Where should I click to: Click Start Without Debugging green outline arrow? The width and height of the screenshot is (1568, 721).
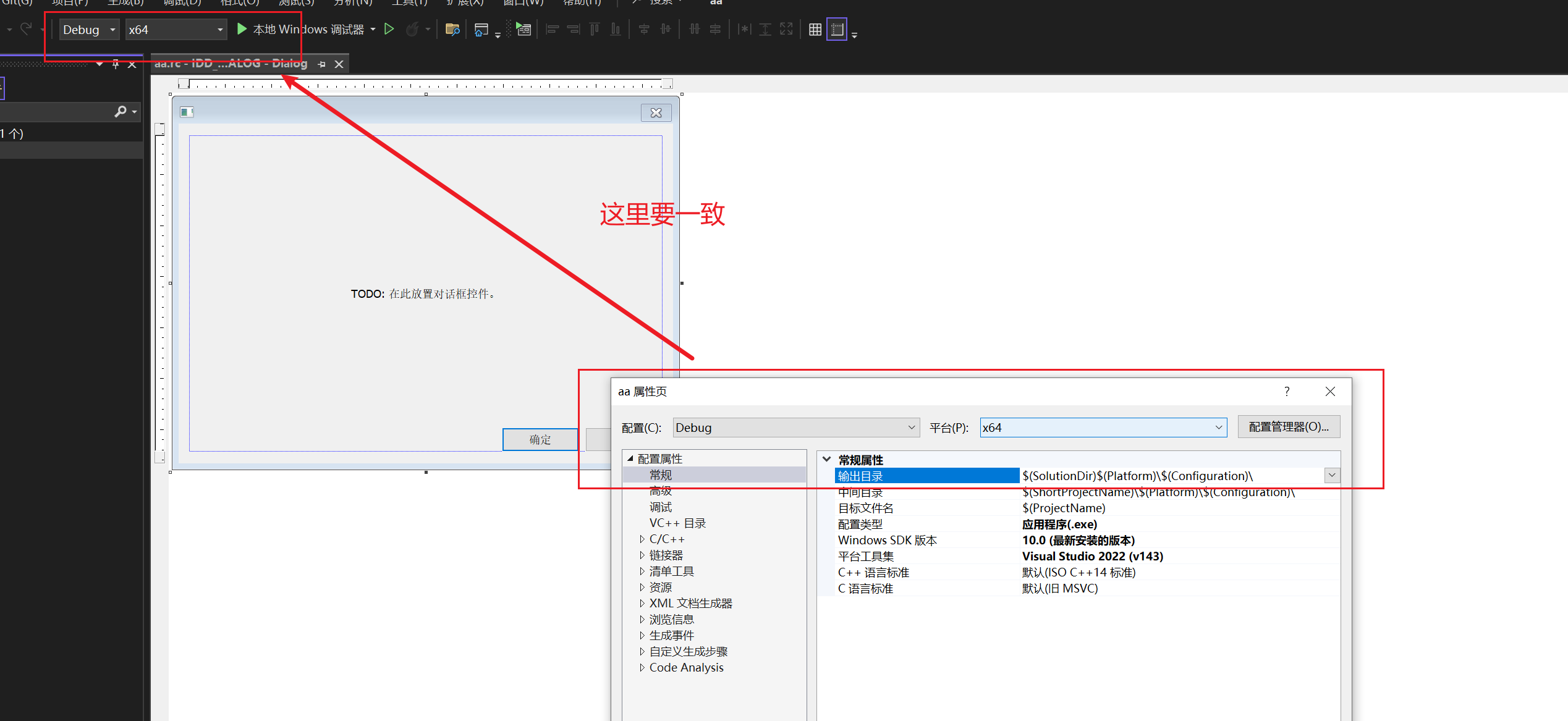coord(389,29)
